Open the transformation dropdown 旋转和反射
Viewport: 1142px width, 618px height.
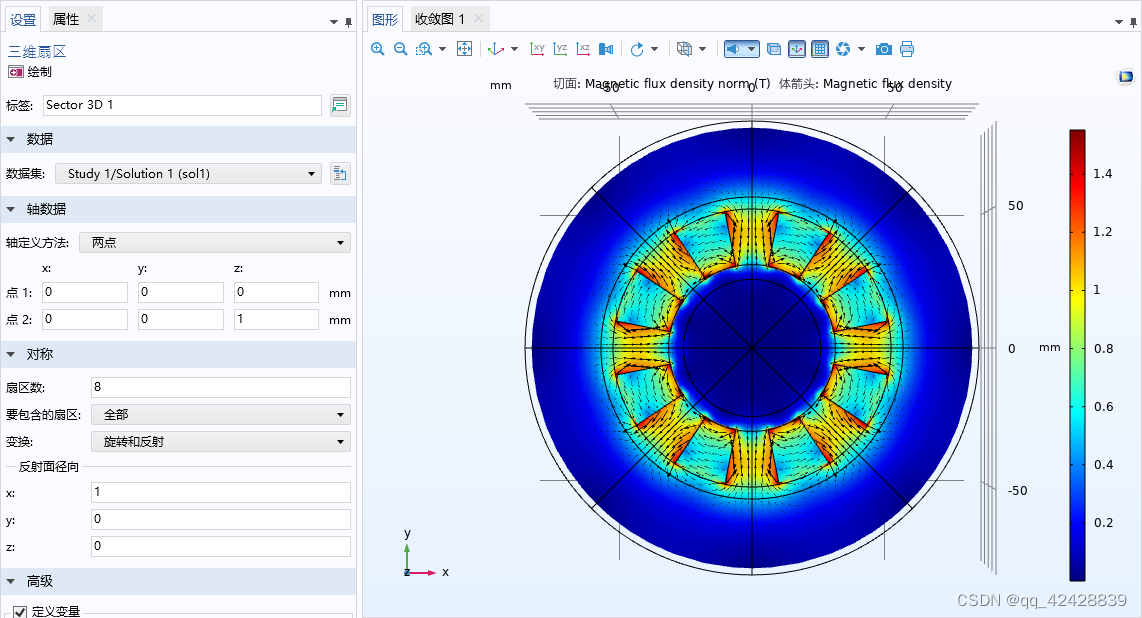click(221, 442)
